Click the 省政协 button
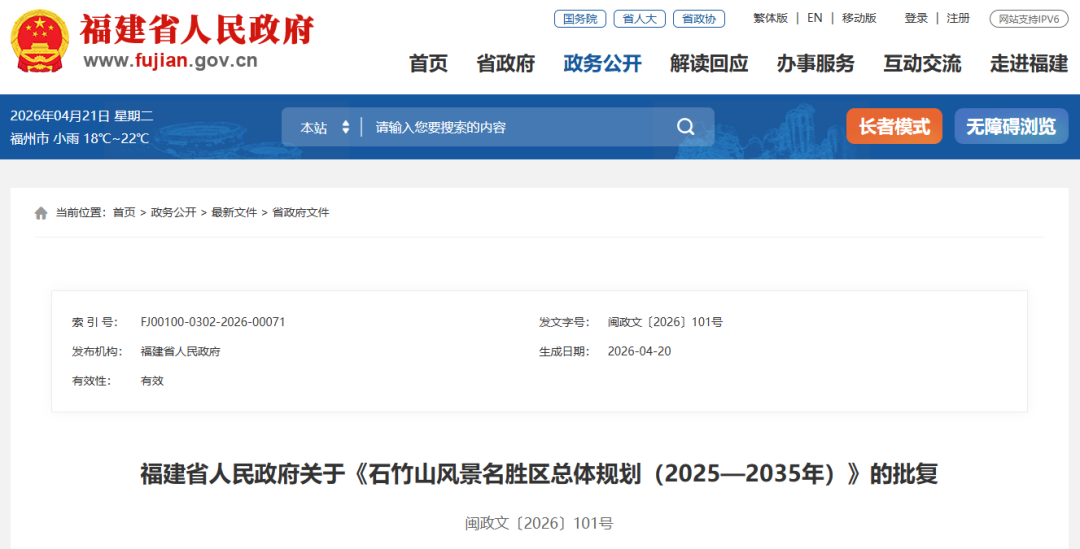 pyautogui.click(x=698, y=18)
